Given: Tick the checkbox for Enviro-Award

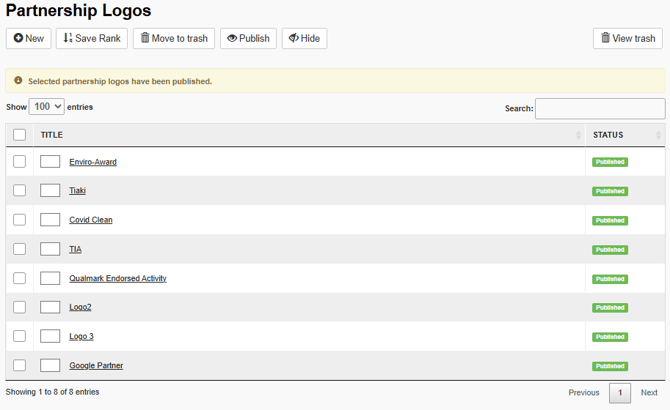Looking at the screenshot, I should pyautogui.click(x=19, y=161).
